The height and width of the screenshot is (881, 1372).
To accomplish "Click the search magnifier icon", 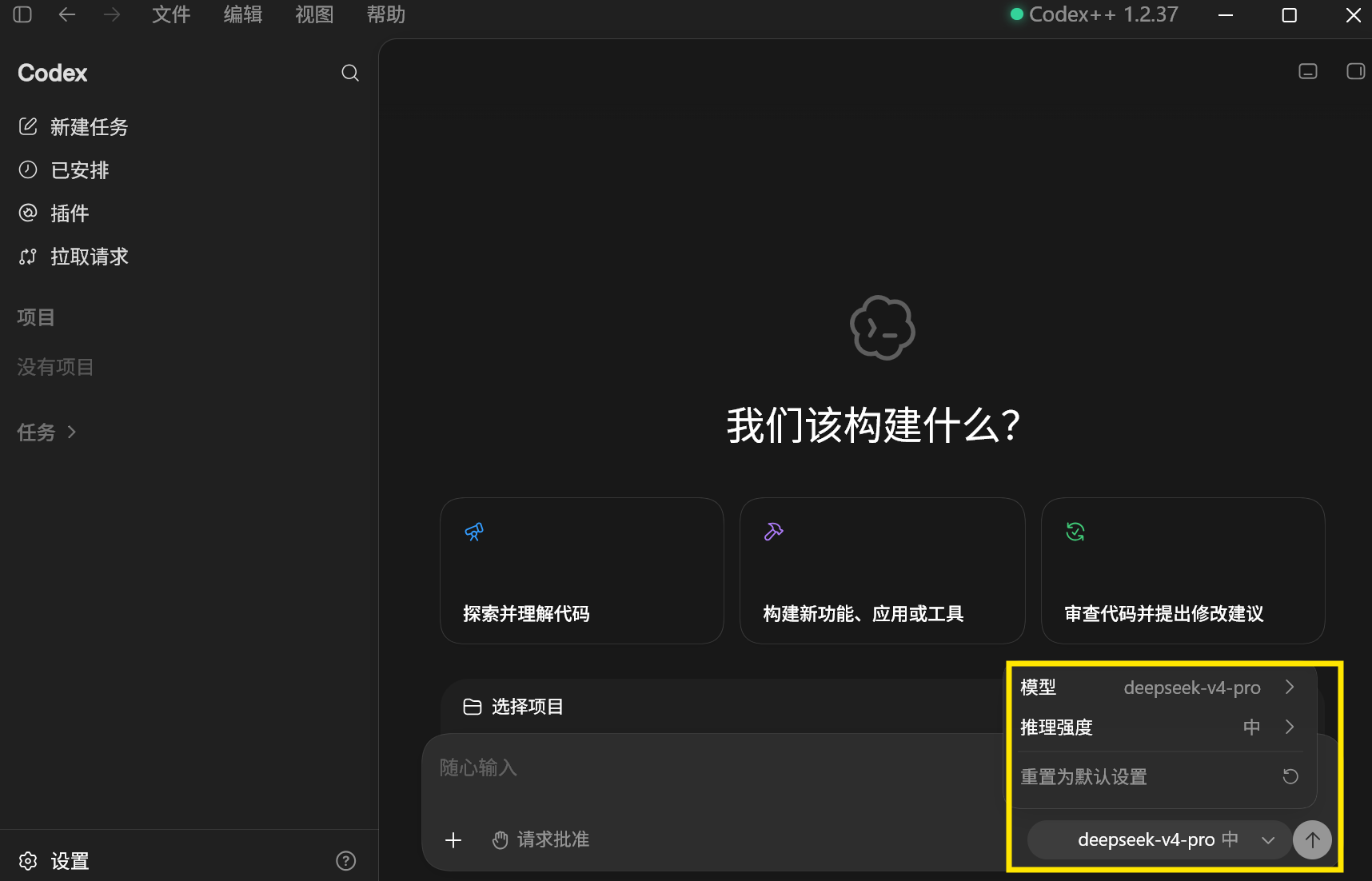I will [x=350, y=73].
